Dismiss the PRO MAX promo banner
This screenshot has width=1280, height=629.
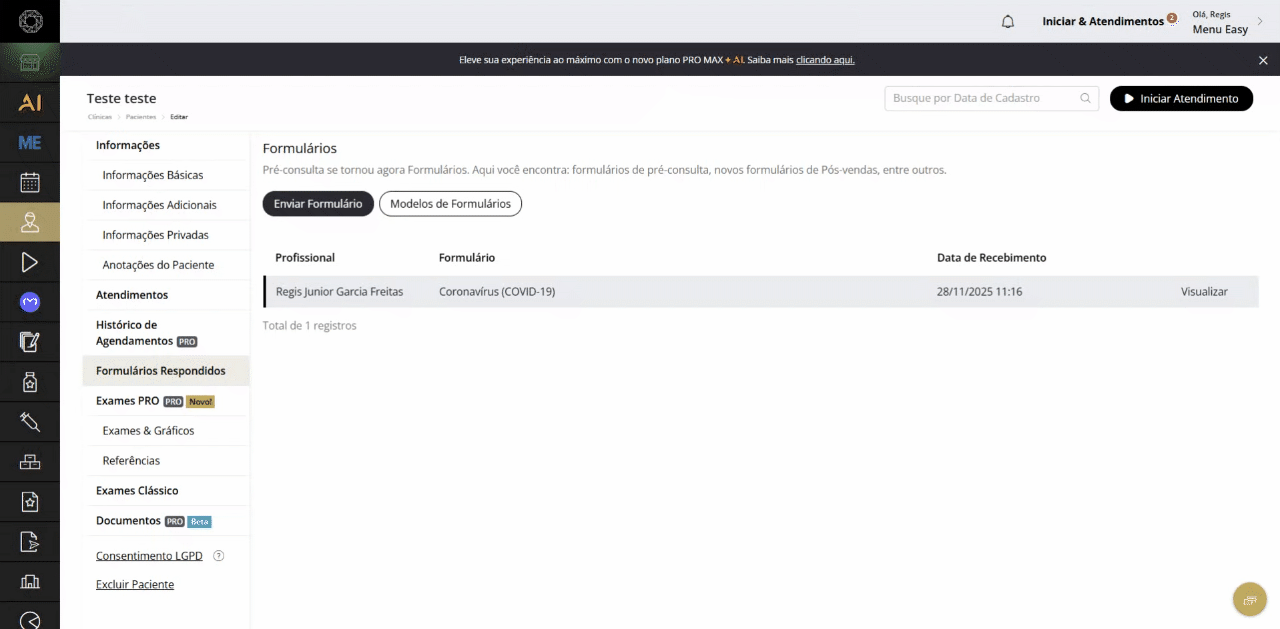click(x=1263, y=60)
